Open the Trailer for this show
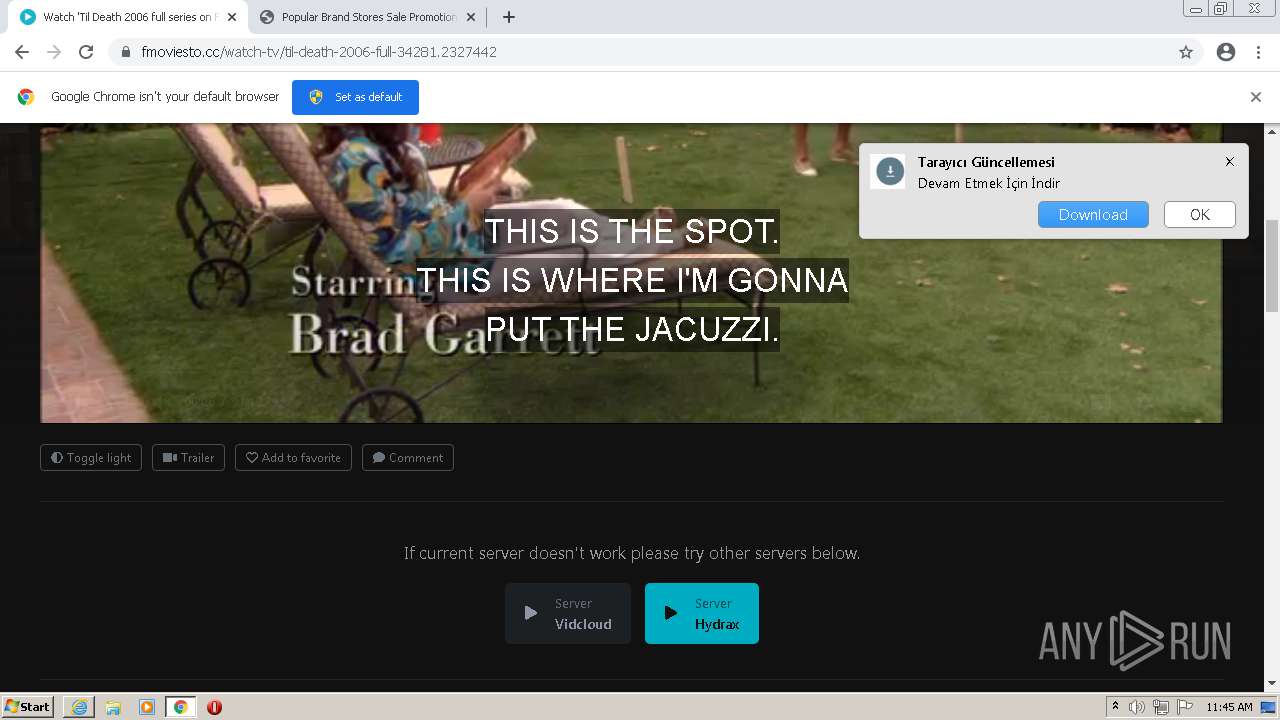Image resolution: width=1280 pixels, height=720 pixels. click(x=188, y=458)
